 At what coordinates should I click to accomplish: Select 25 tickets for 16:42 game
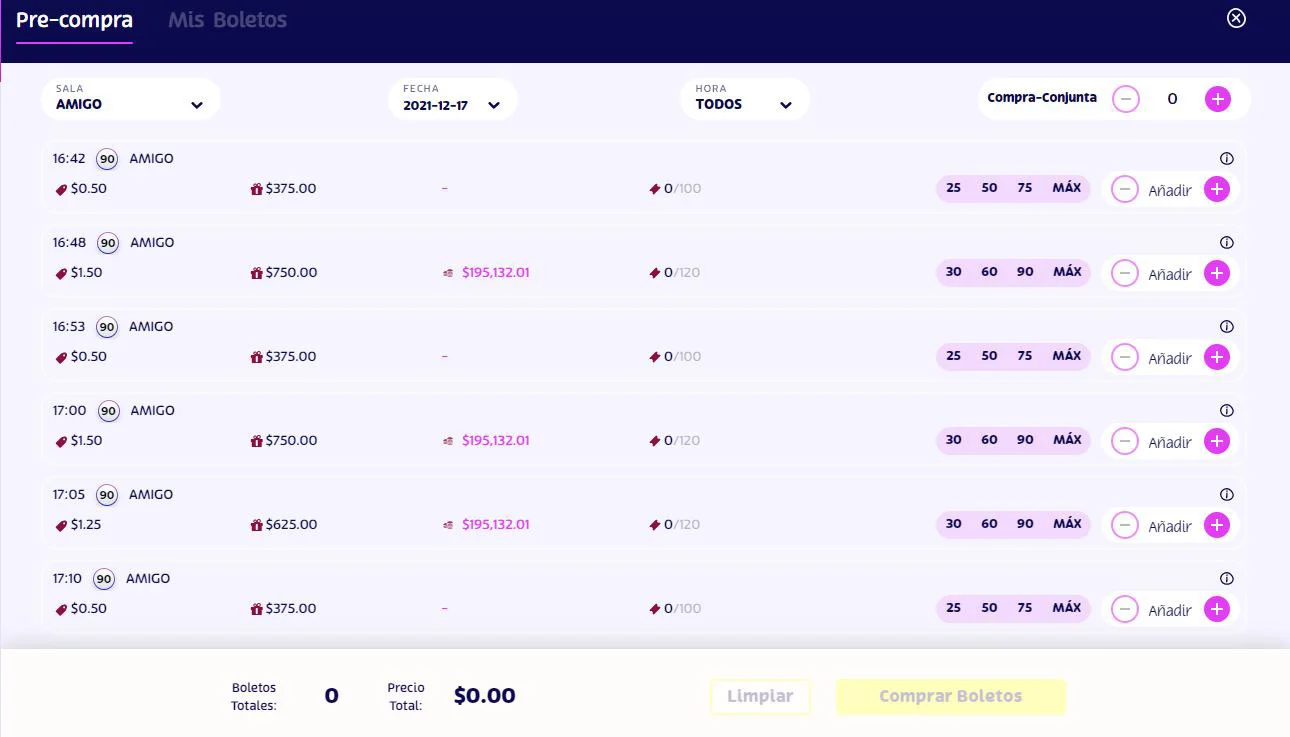point(954,188)
